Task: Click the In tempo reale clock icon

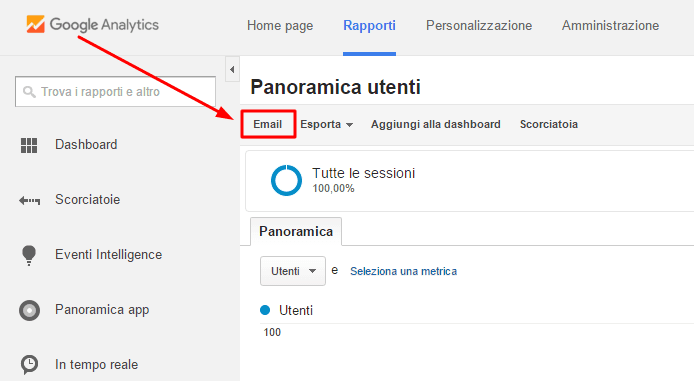Action: (x=29, y=365)
